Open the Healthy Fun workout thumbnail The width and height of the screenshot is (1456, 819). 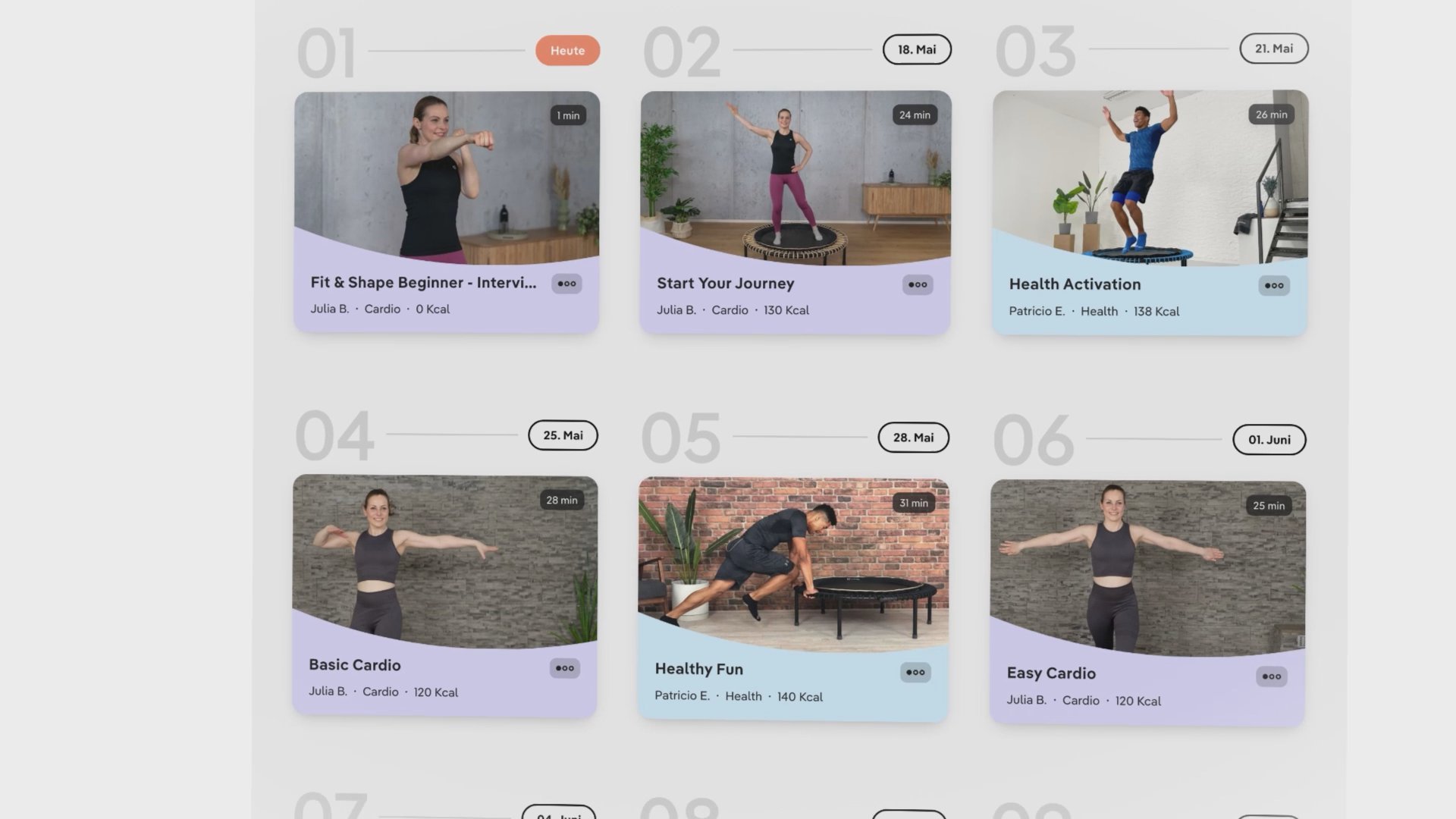coord(793,564)
